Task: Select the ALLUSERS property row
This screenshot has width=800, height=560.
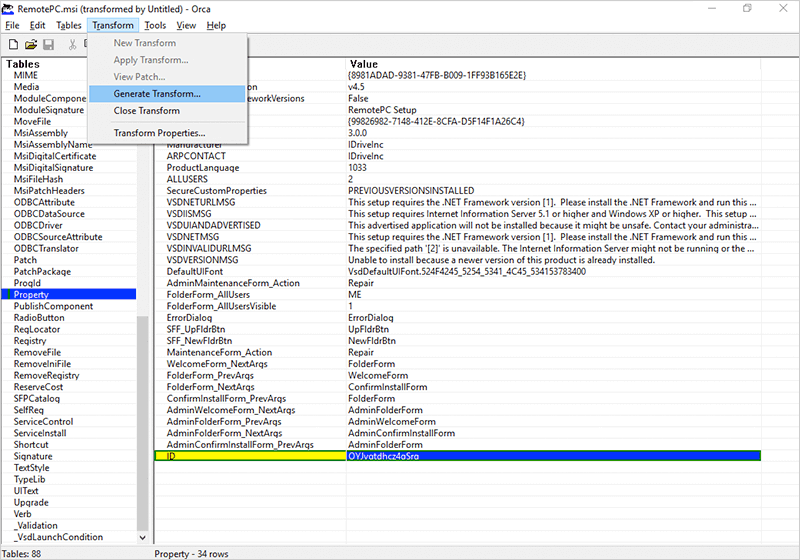Action: (187, 179)
